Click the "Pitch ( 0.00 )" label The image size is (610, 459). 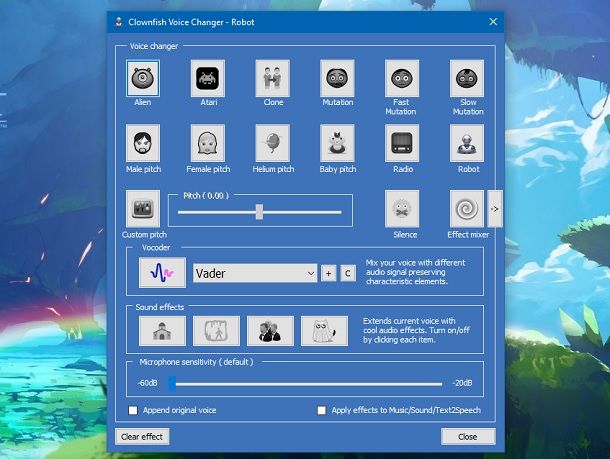(x=206, y=196)
